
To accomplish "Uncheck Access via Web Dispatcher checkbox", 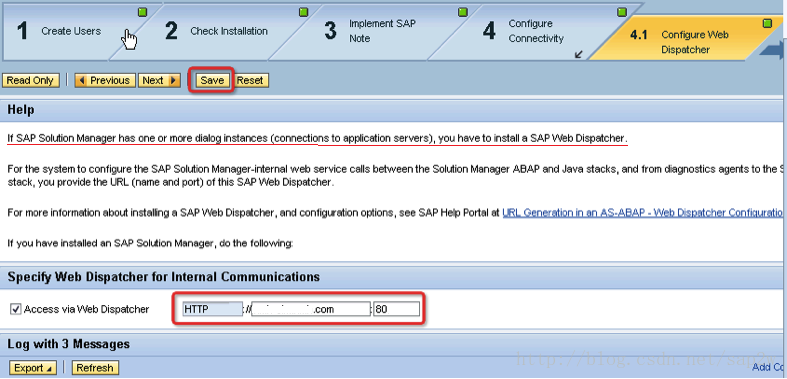I will tap(15, 309).
